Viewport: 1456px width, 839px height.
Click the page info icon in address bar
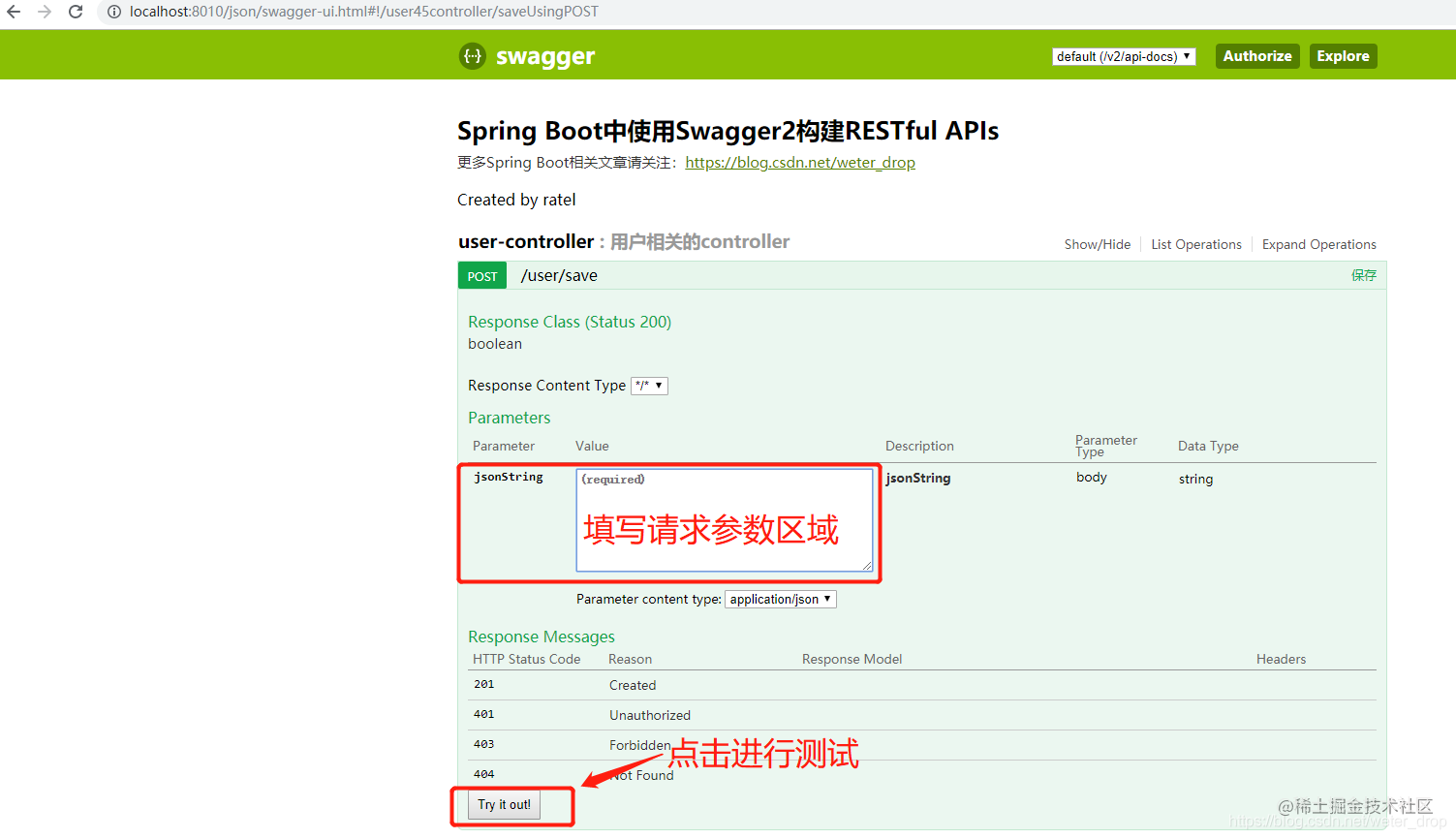click(114, 12)
